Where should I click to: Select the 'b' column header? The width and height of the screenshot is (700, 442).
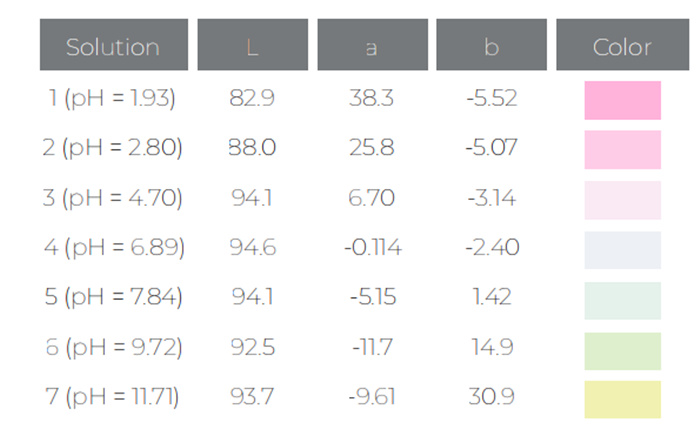click(491, 46)
